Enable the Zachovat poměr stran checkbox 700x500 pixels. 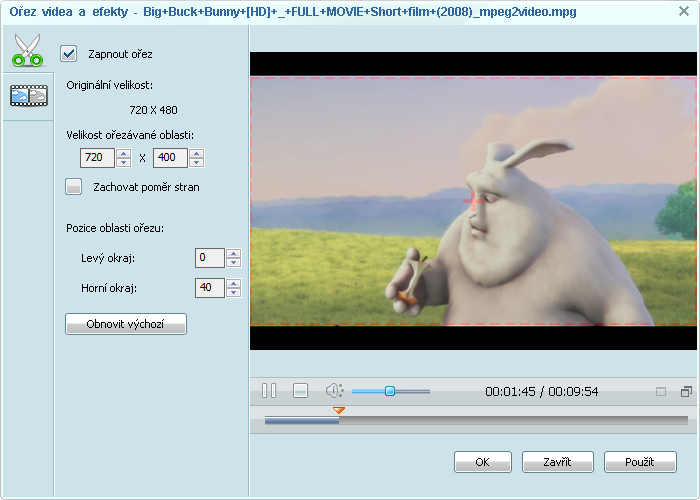[74, 187]
